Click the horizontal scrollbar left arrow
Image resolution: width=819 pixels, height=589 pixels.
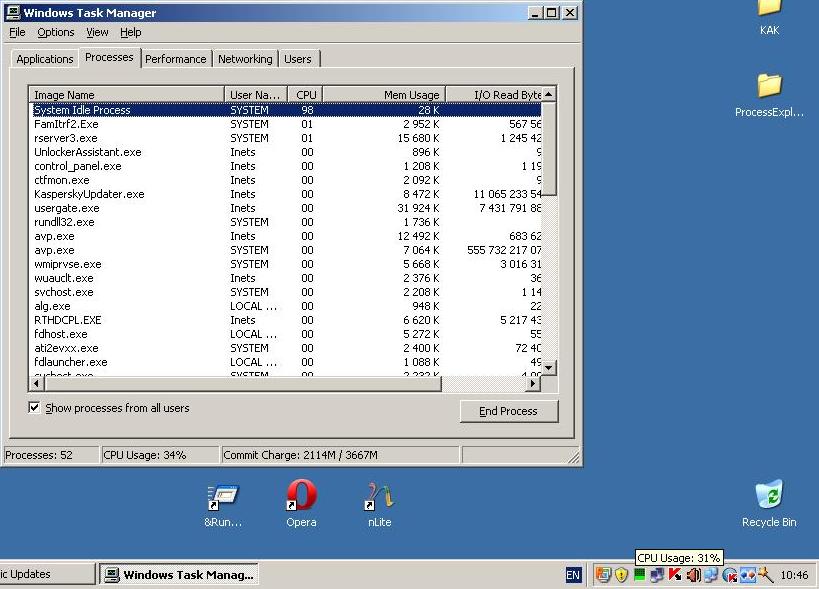pyautogui.click(x=36, y=384)
